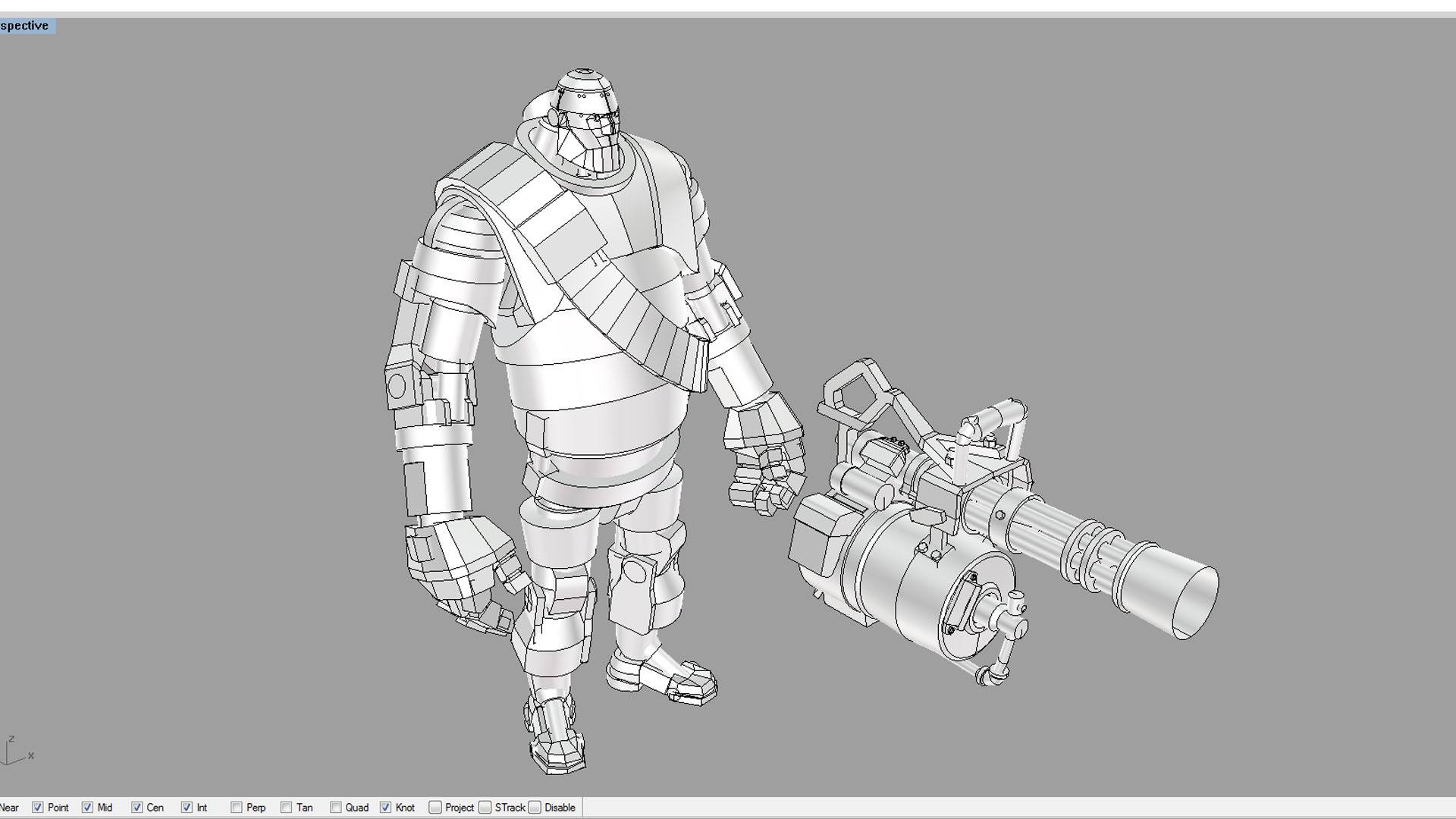Check the Tan snap option
The width and height of the screenshot is (1456, 819).
point(286,808)
